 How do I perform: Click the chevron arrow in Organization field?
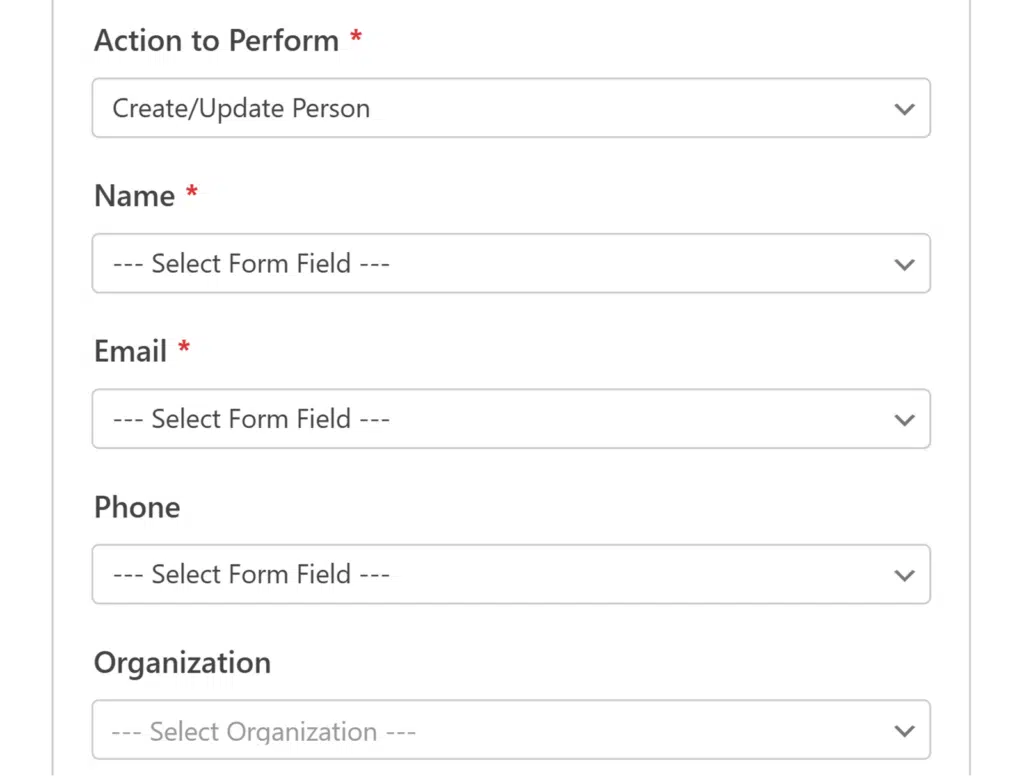(904, 731)
